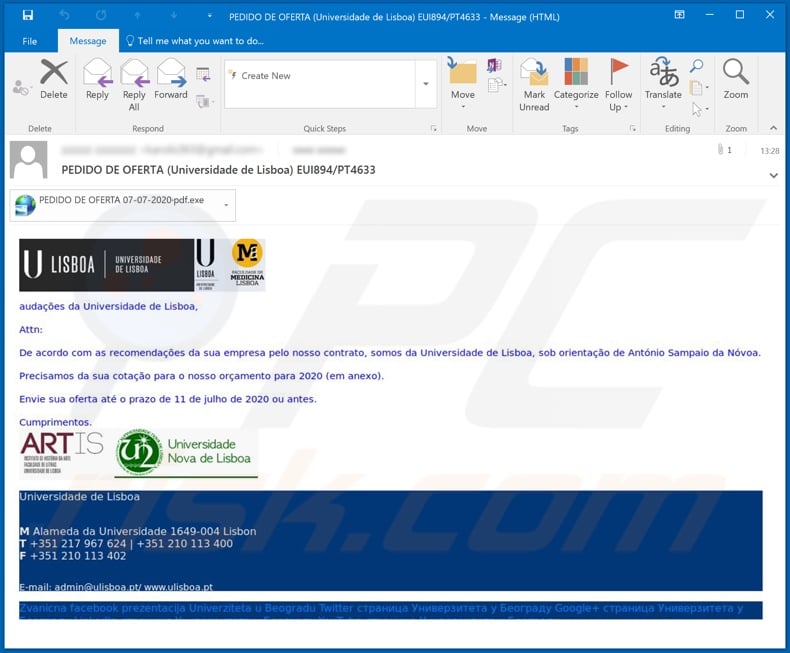Click the received time 13:28
This screenshot has width=790, height=653.
769,151
